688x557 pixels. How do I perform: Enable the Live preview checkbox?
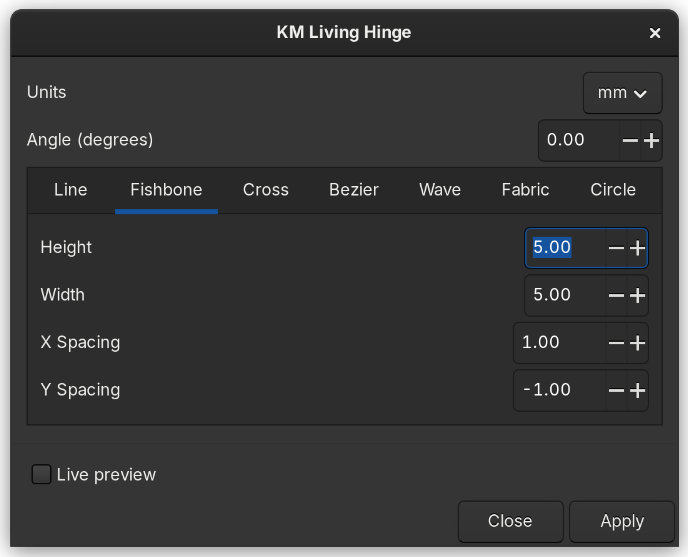41,475
